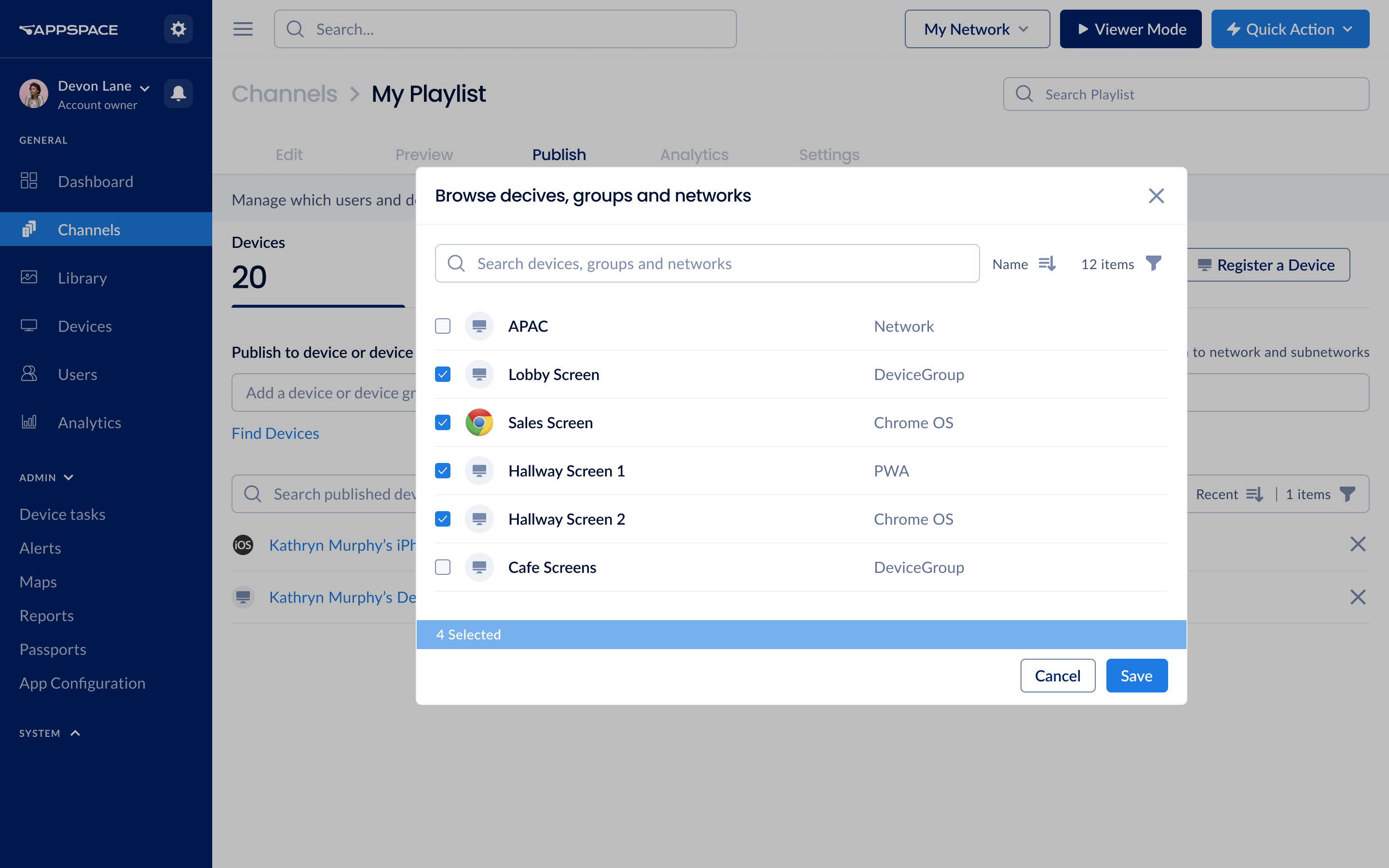Click the Library sidebar icon
Screen dimensions: 1389x868
29,277
